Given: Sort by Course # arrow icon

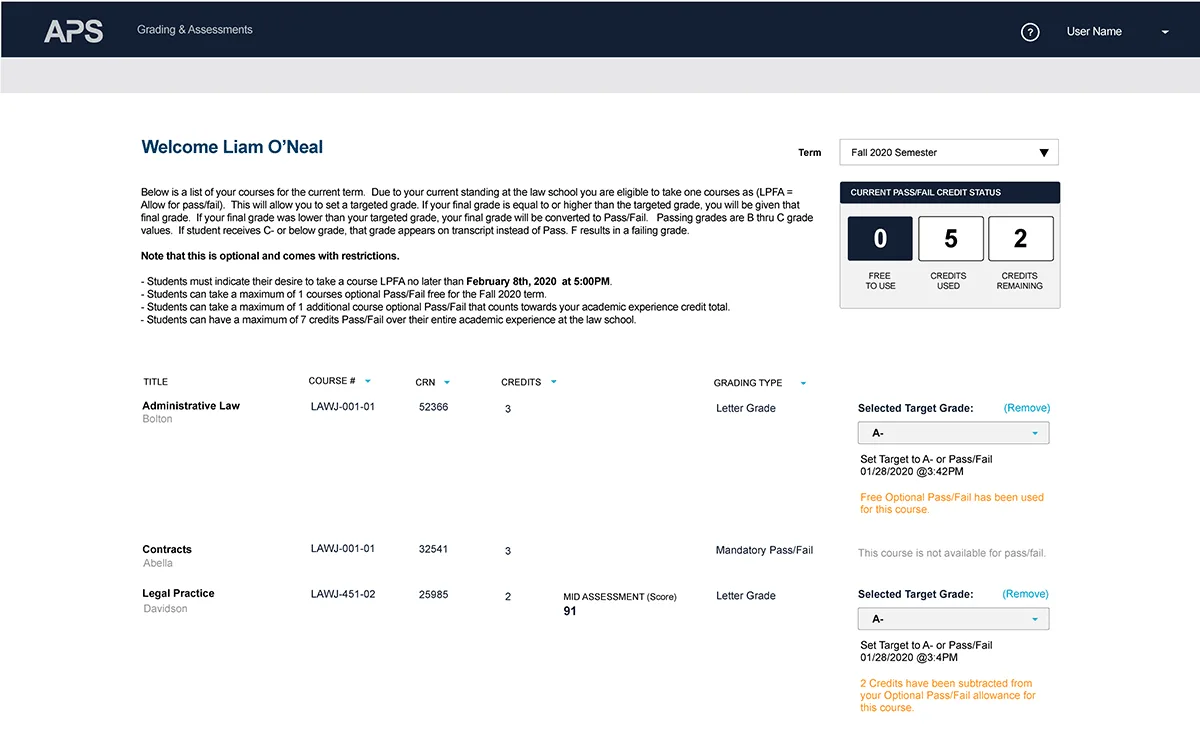Looking at the screenshot, I should (368, 381).
